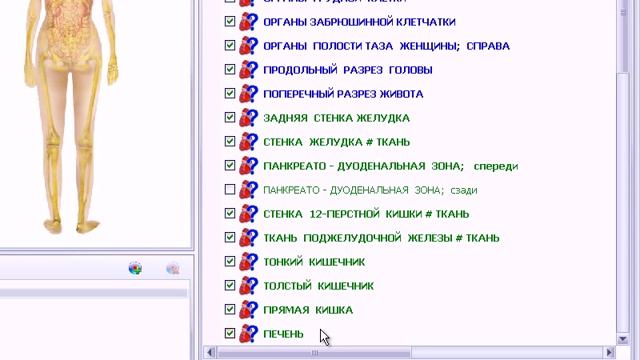This screenshot has width=640, height=360.
Task: Click the icon beside ОРГАНЫ ПОЛОСТИ ТАЗА ЖЕНЩИНЫ
Action: click(248, 46)
